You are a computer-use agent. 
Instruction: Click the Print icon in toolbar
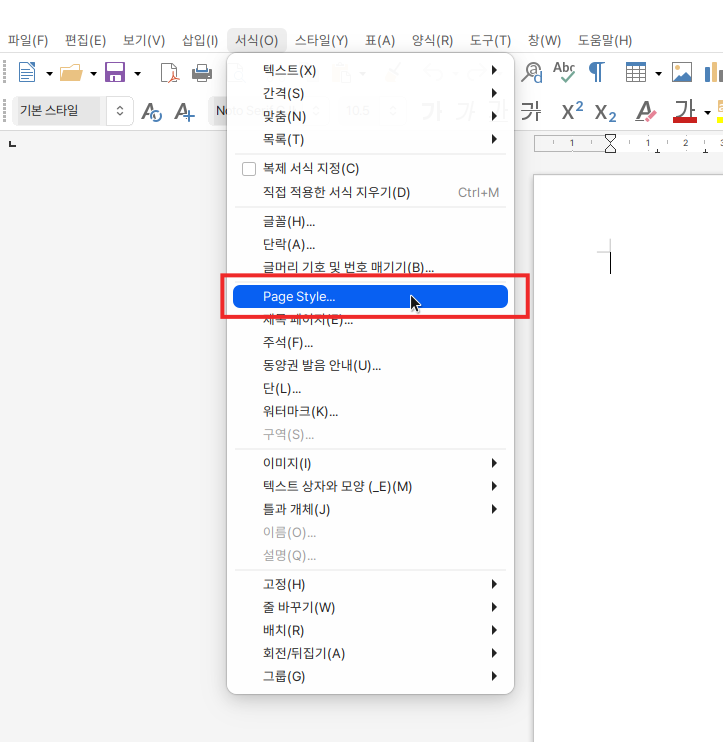(202, 73)
